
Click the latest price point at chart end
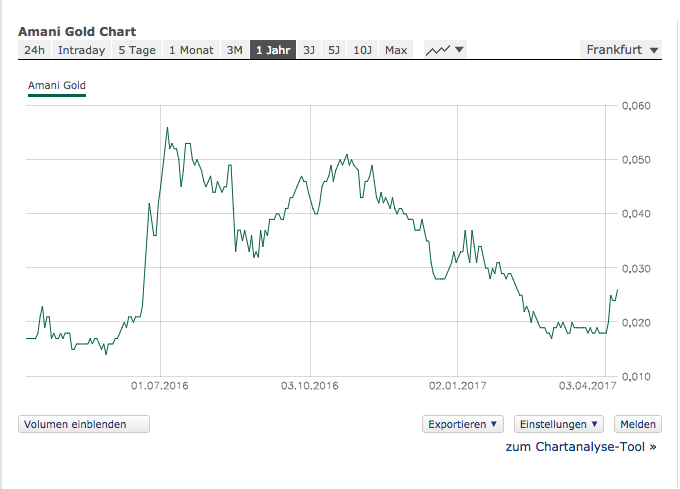(x=617, y=290)
